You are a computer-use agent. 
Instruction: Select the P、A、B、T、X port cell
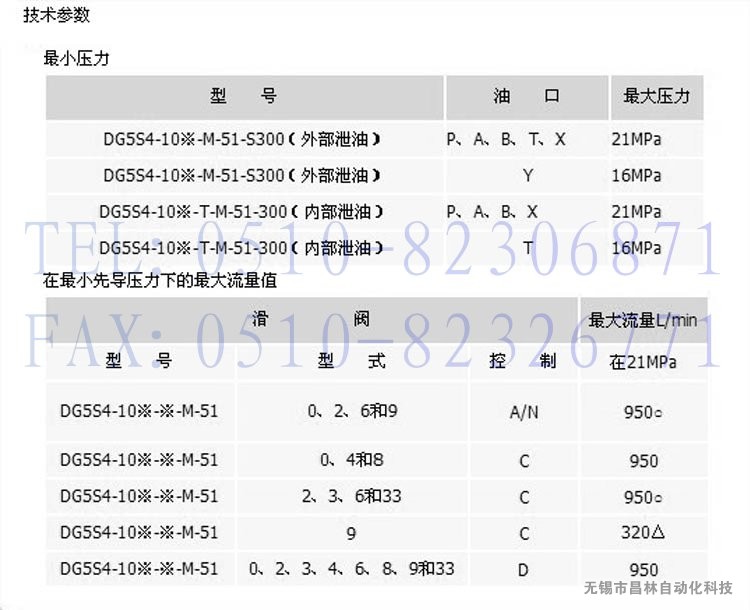tap(506, 140)
